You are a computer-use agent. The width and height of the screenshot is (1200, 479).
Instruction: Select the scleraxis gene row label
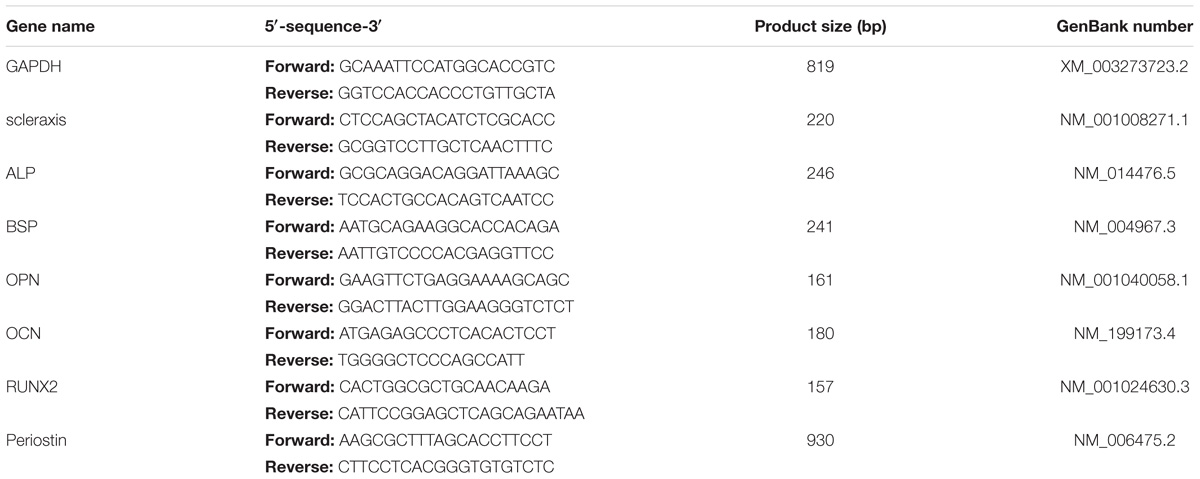pos(36,119)
